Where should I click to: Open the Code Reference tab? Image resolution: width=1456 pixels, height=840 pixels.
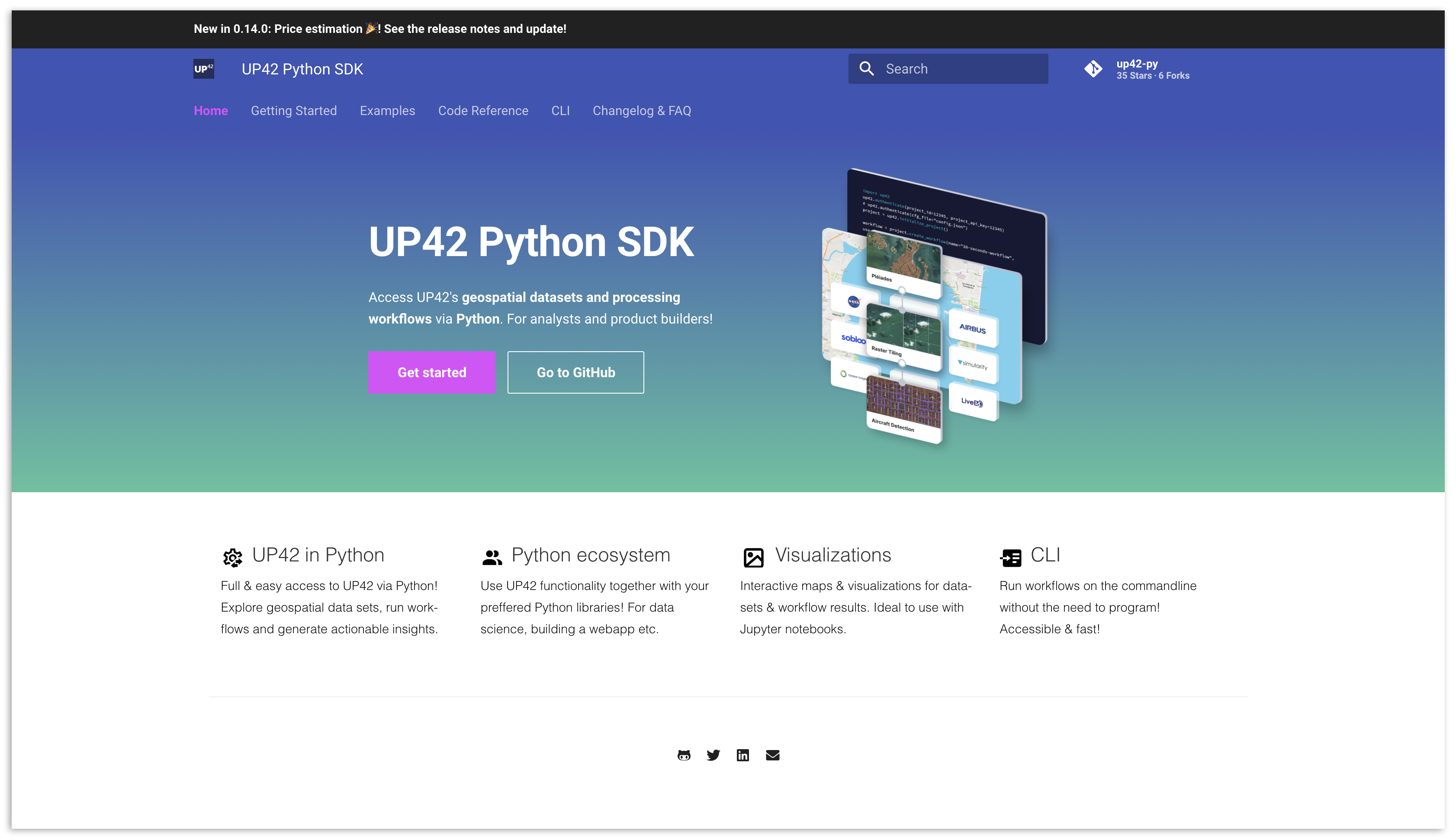[x=483, y=111]
